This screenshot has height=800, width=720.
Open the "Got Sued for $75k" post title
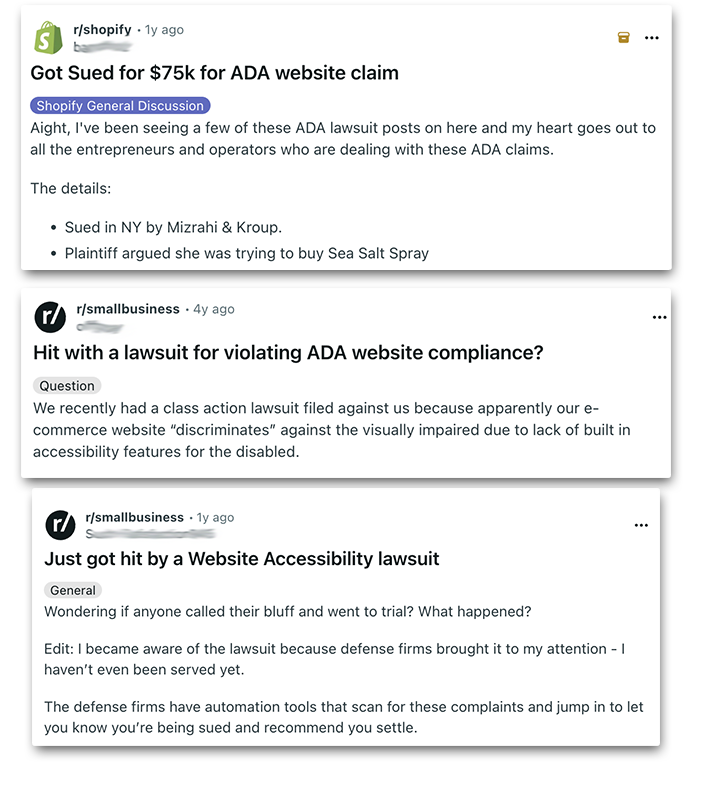click(x=214, y=73)
